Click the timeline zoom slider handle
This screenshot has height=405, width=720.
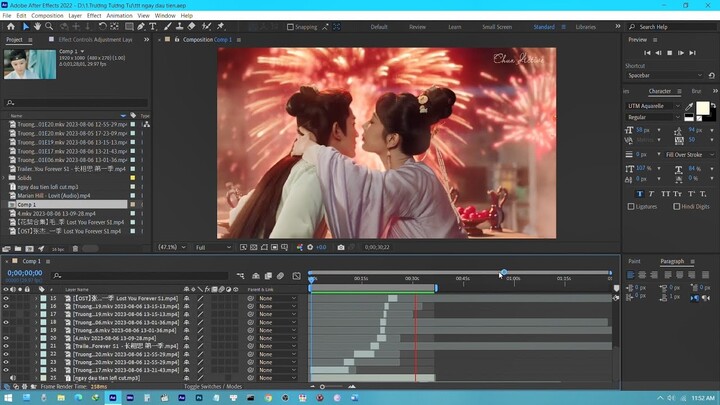pyautogui.click(x=322, y=387)
